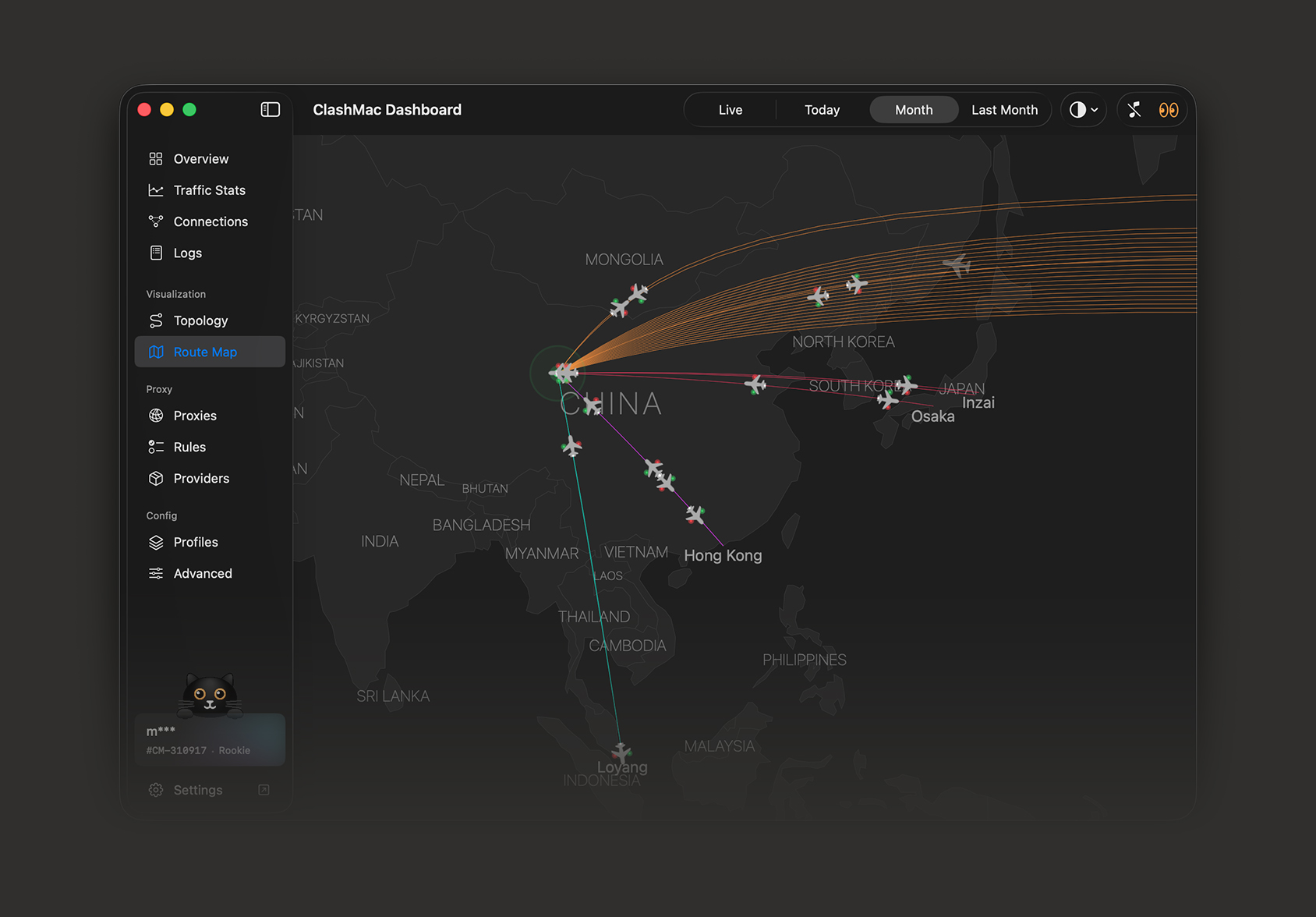
Task: Open the Proxies page
Action: (210, 416)
